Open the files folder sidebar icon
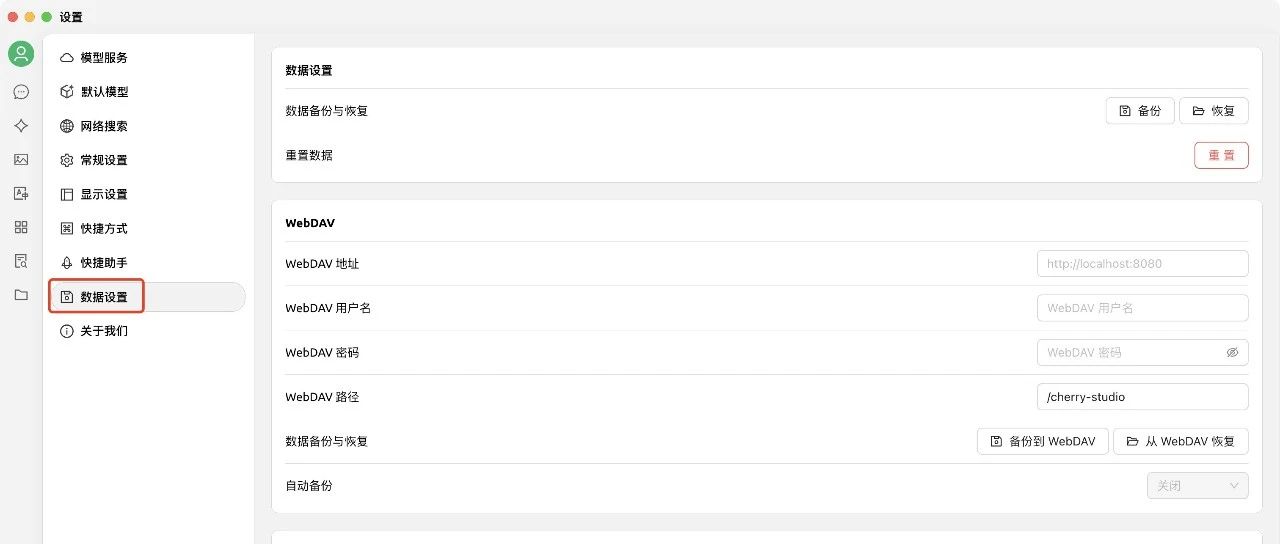Screen dimensions: 1280x544 click(x=21, y=295)
